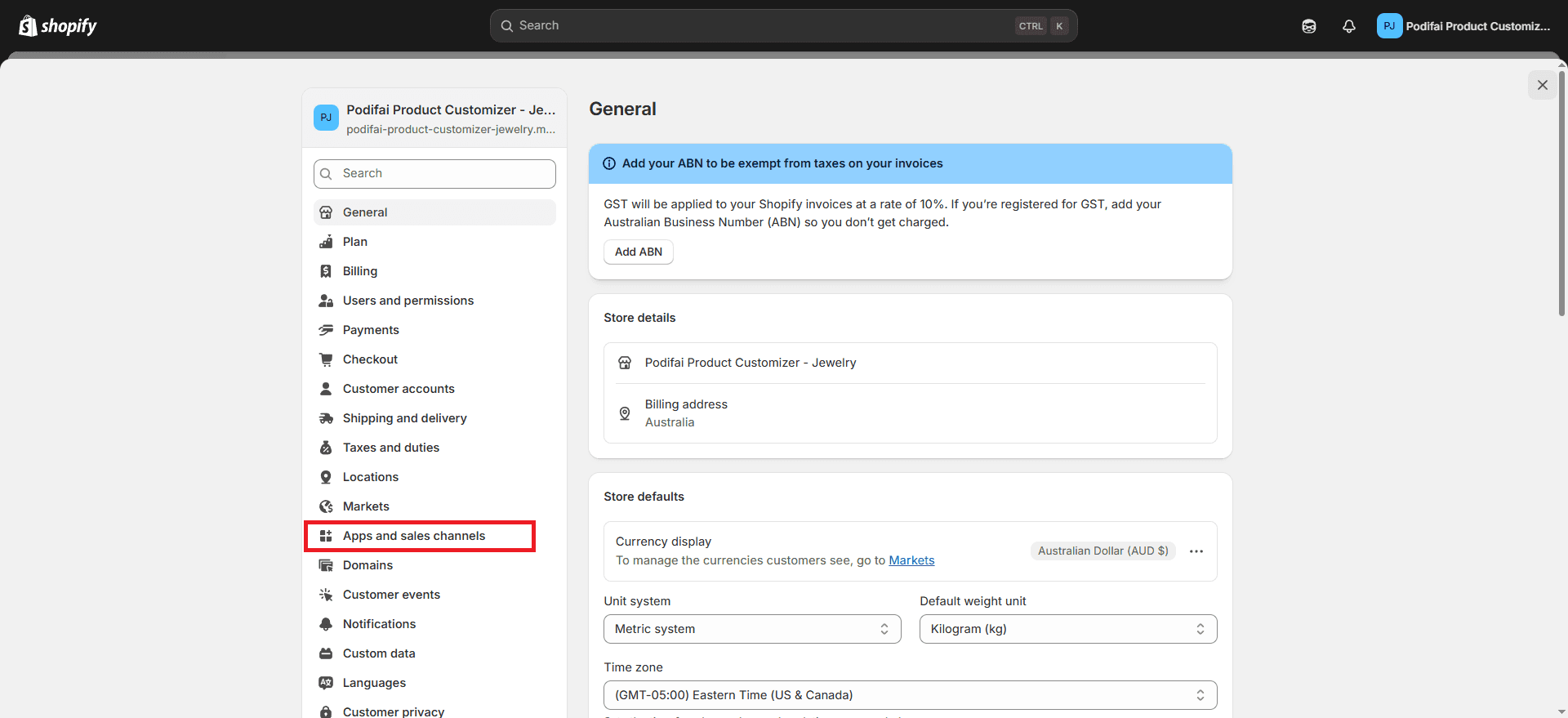Viewport: 1568px width, 718px height.
Task: Click the Australian Dollar (AUD $) badge
Action: 1102,551
